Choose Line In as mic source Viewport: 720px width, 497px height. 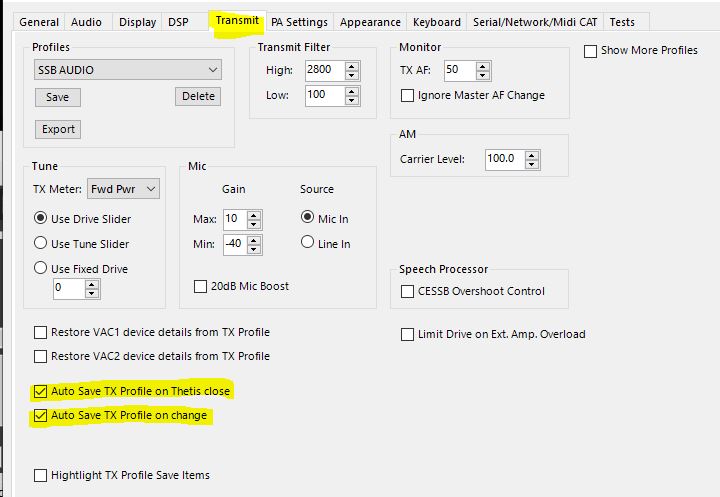point(308,244)
